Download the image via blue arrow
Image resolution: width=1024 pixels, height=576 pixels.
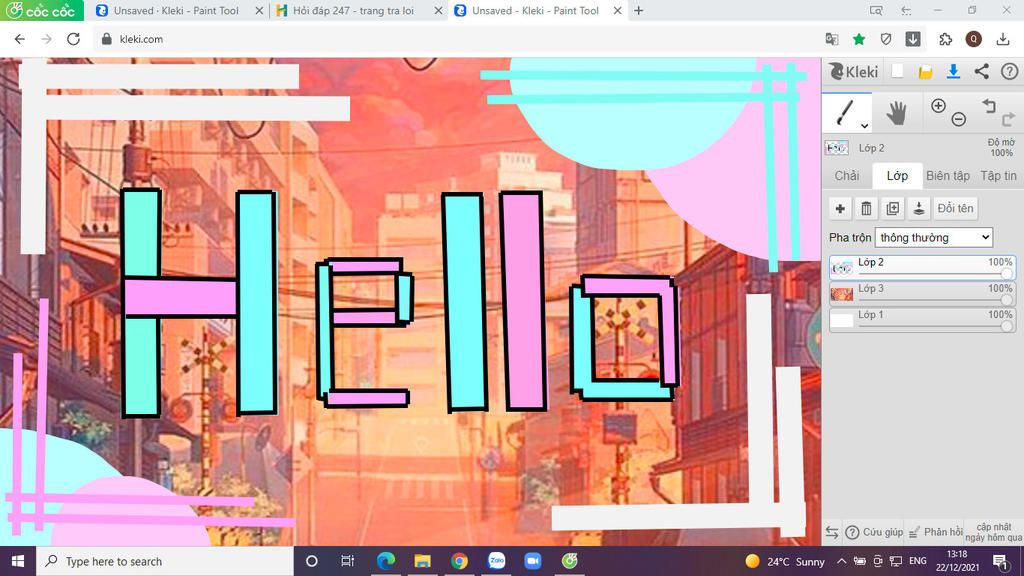coord(953,71)
